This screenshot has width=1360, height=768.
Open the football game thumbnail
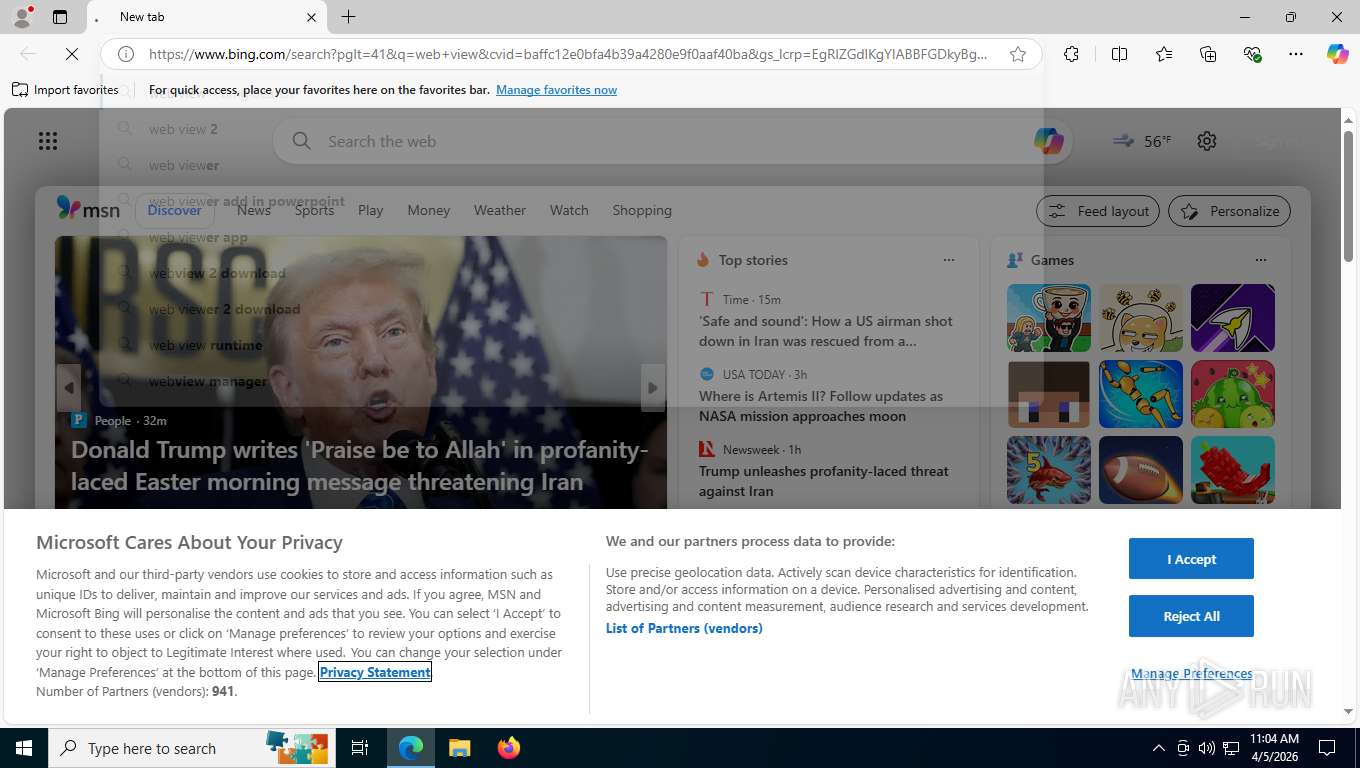[x=1141, y=470]
